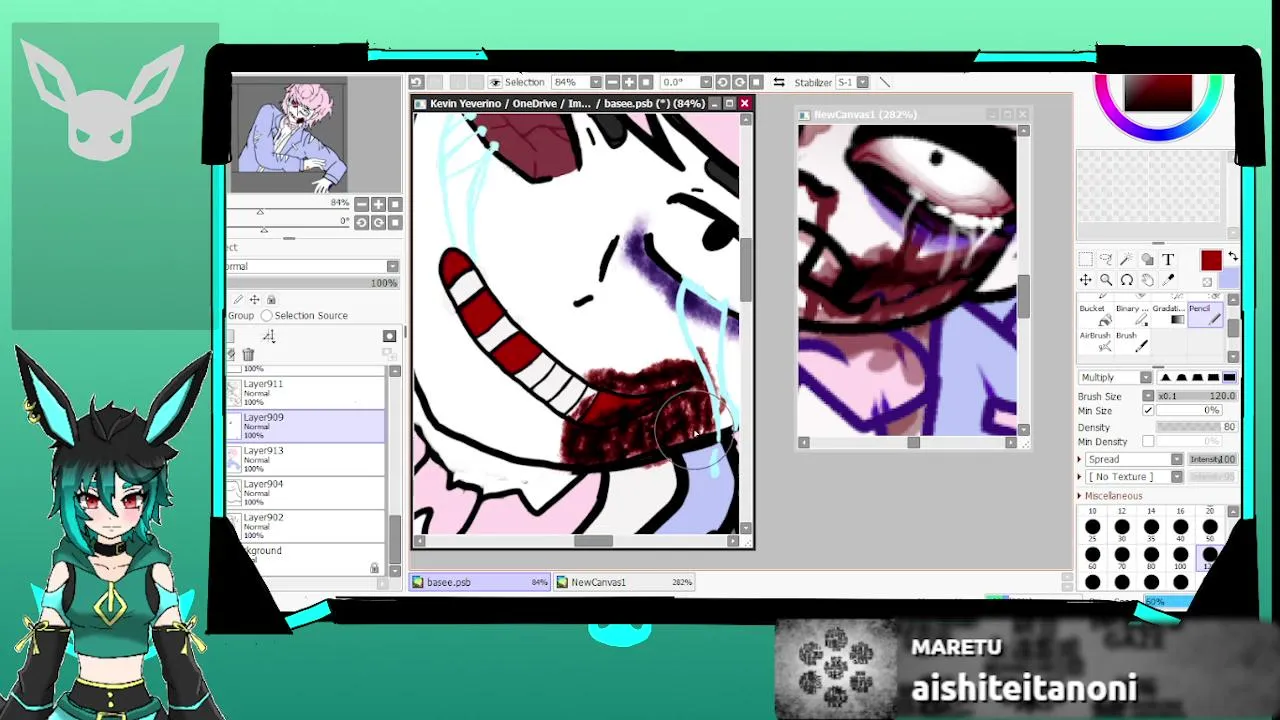The height and width of the screenshot is (720, 1280).
Task: Toggle selection visibility eye icon
Action: 495,82
